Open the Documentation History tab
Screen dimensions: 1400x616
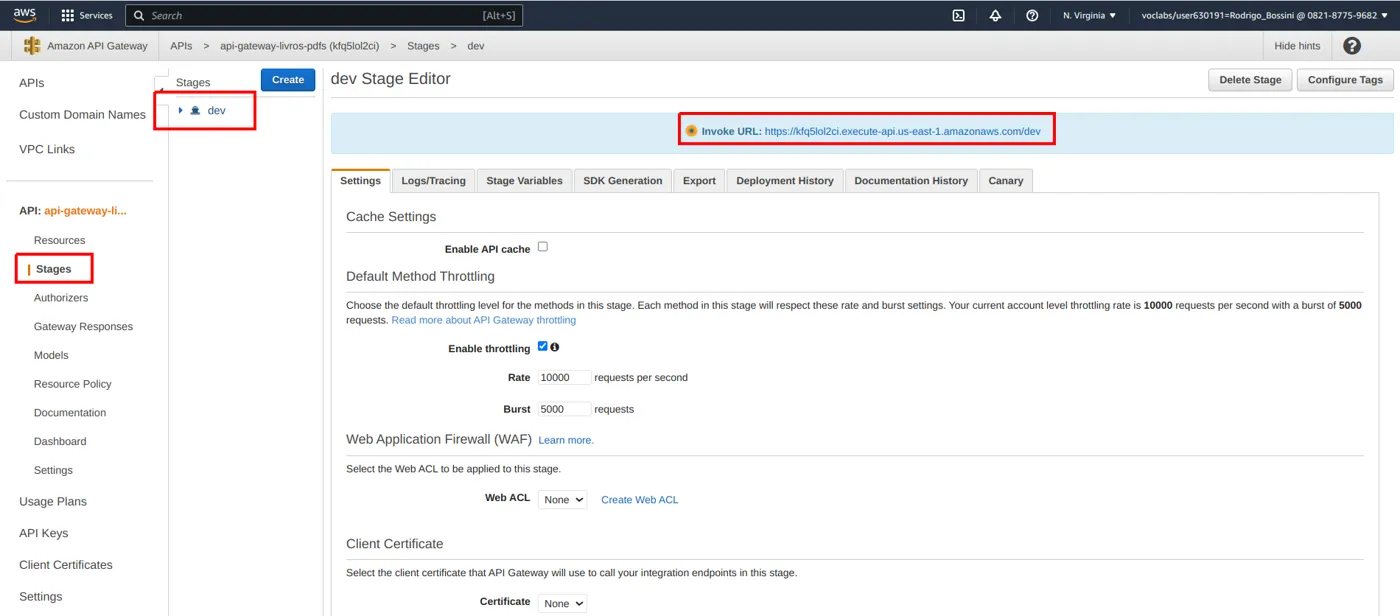pos(911,181)
